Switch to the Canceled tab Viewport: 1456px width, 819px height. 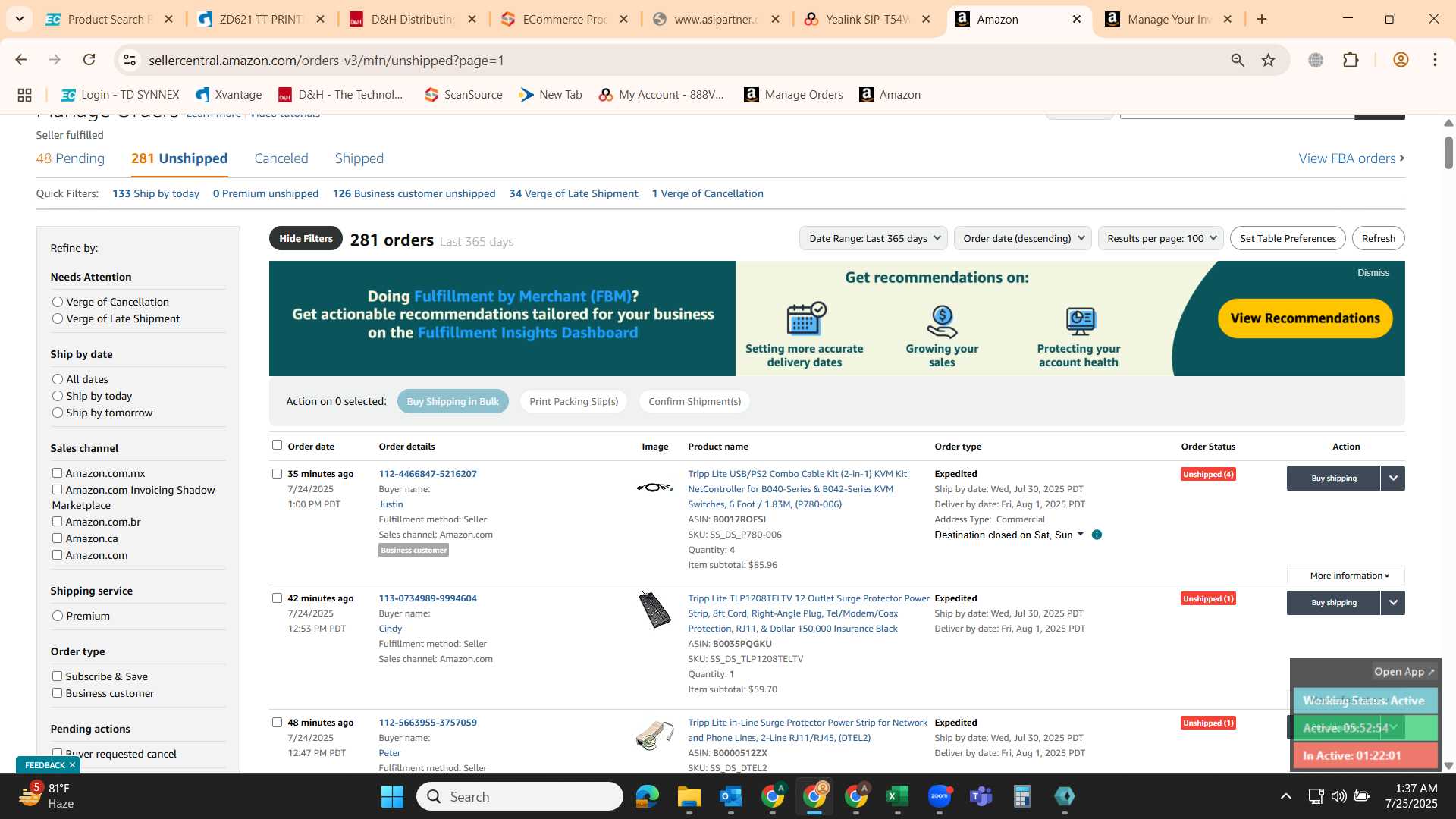(281, 158)
